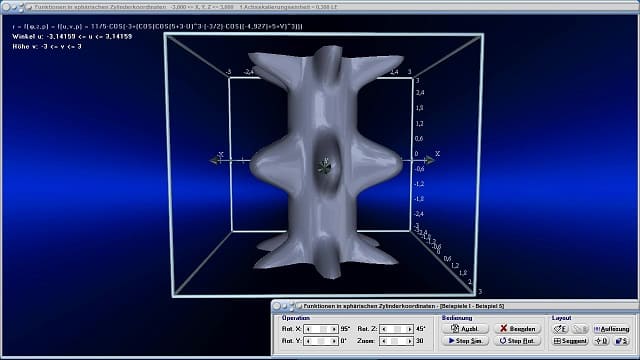Viewport: 640px width, 360px height.
Task: Increase Rot. Z with right arrow
Action: point(409,329)
